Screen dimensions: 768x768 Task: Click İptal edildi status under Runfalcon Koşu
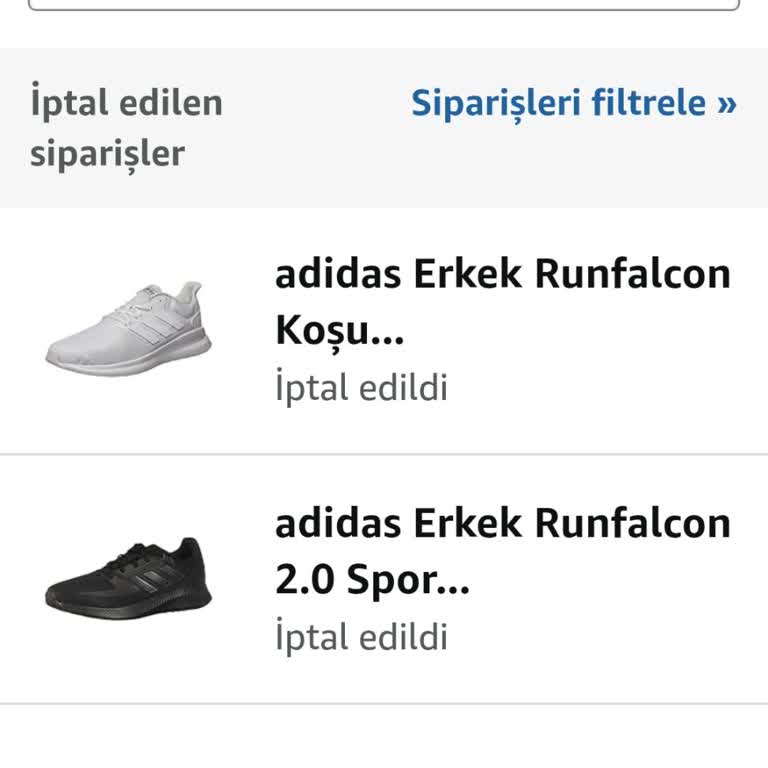tap(361, 388)
